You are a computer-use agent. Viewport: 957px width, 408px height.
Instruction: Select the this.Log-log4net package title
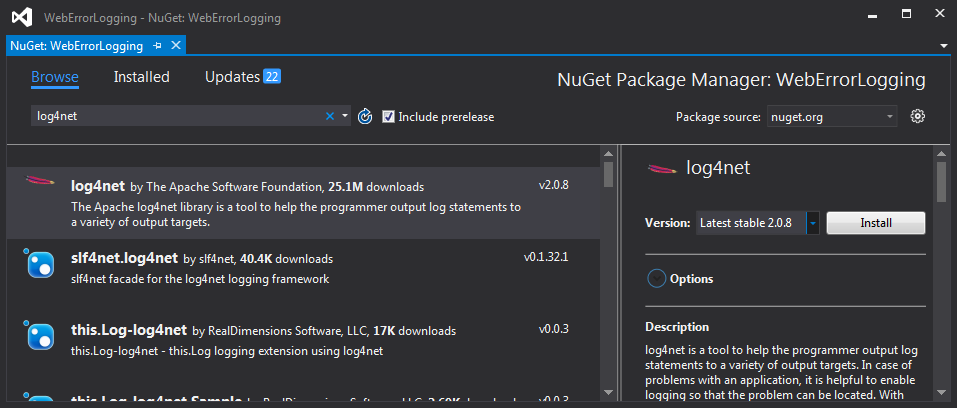129,330
